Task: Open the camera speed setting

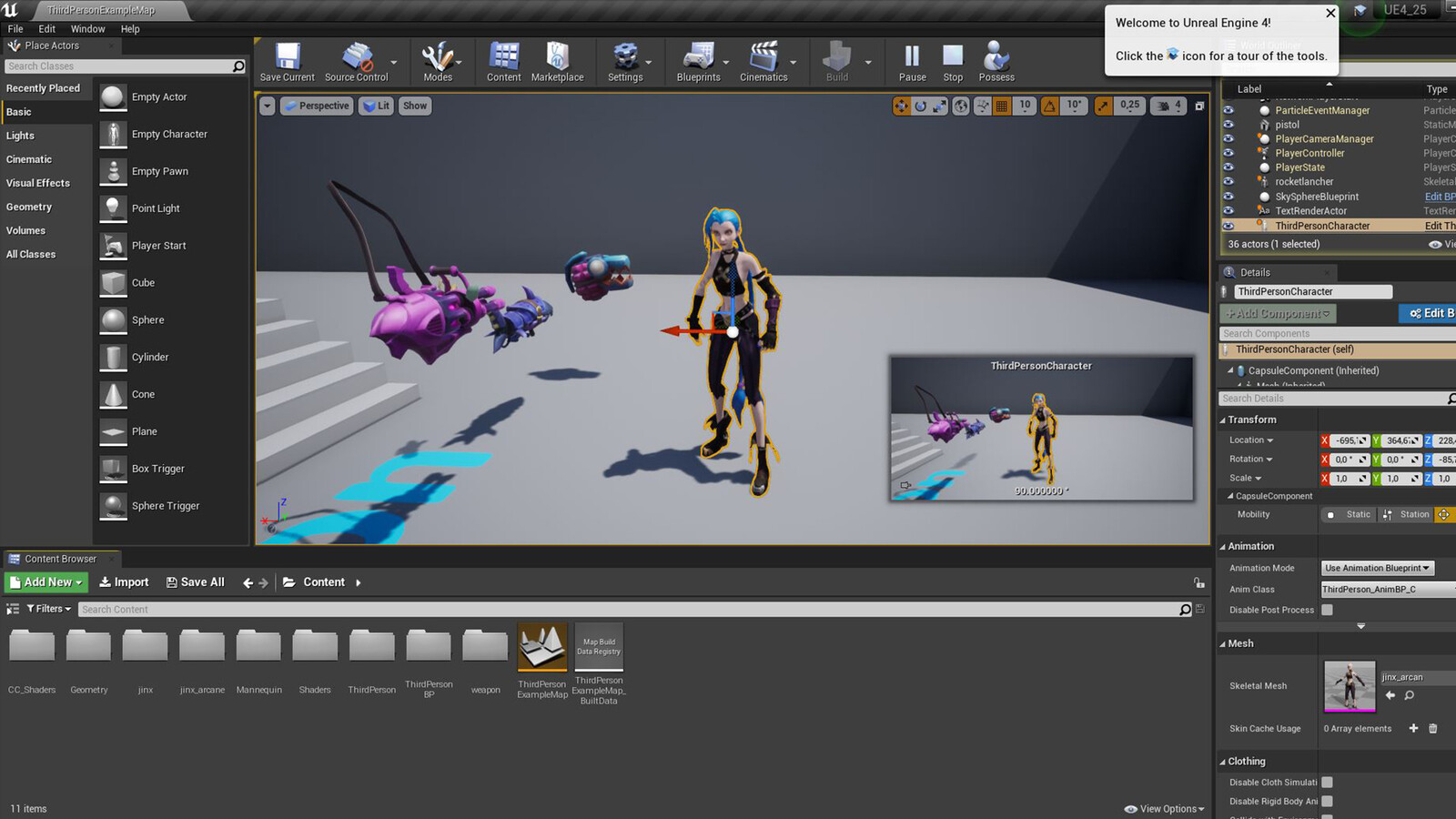Action: (1168, 106)
